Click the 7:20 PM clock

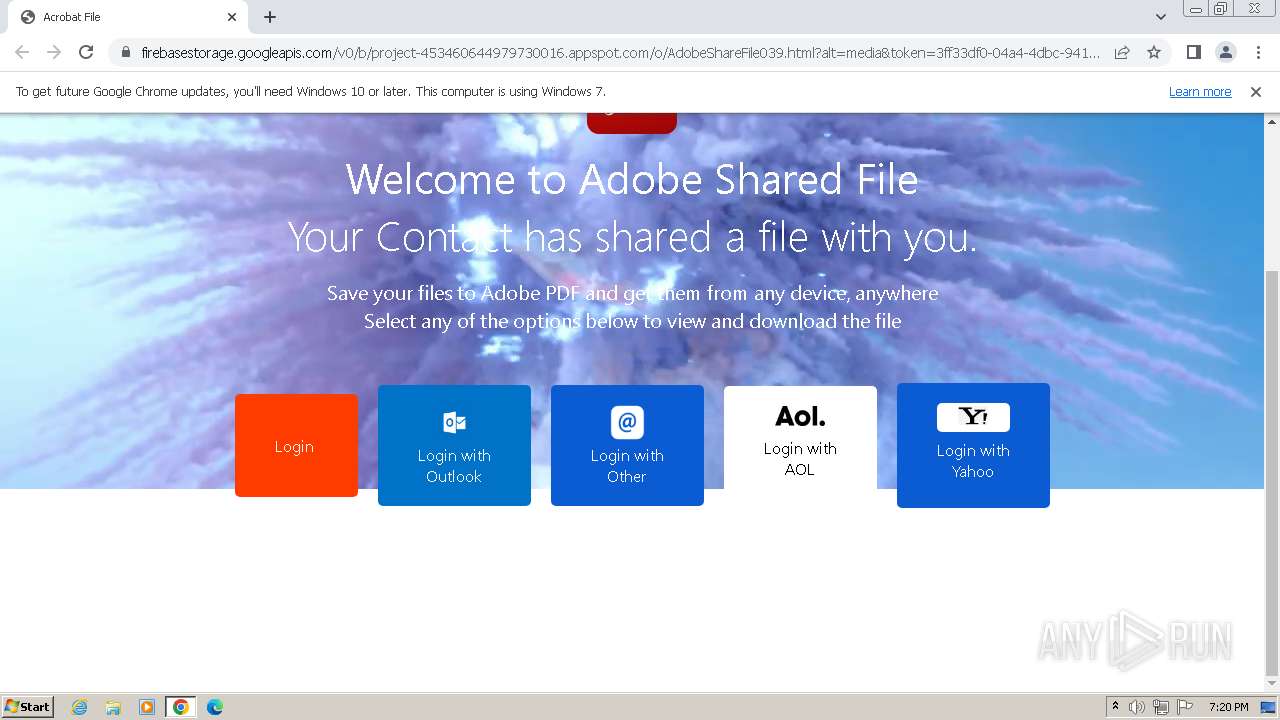point(1229,707)
